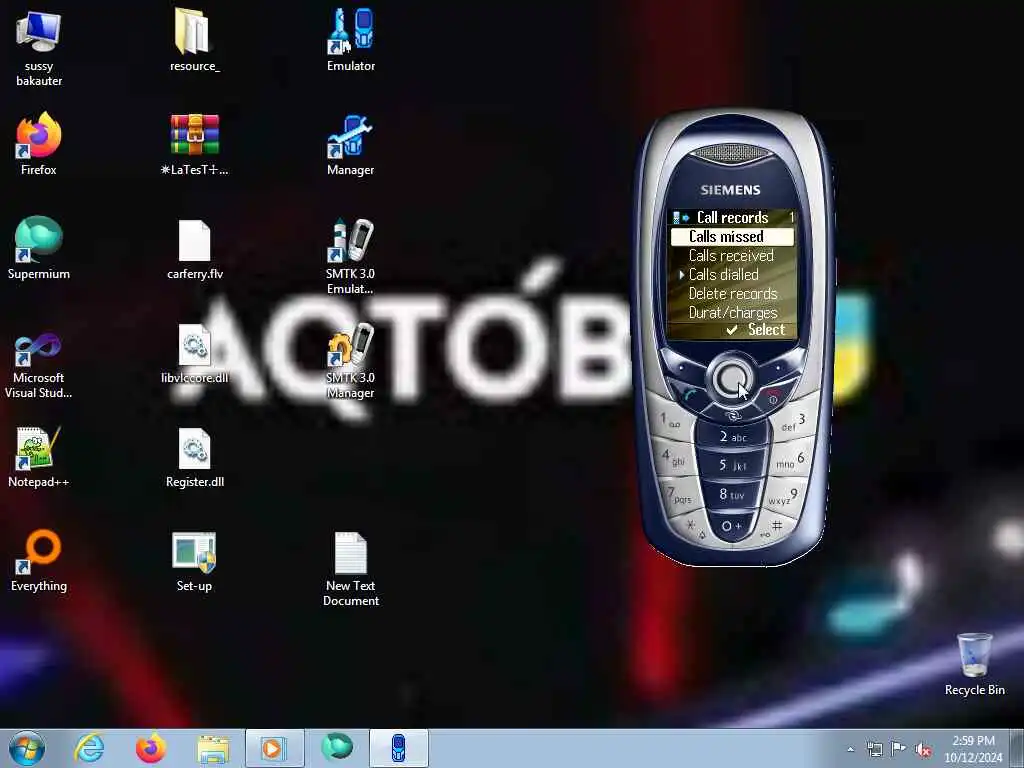Run the Set-up installer icon
Viewport: 1024px width, 768px height.
tap(194, 561)
